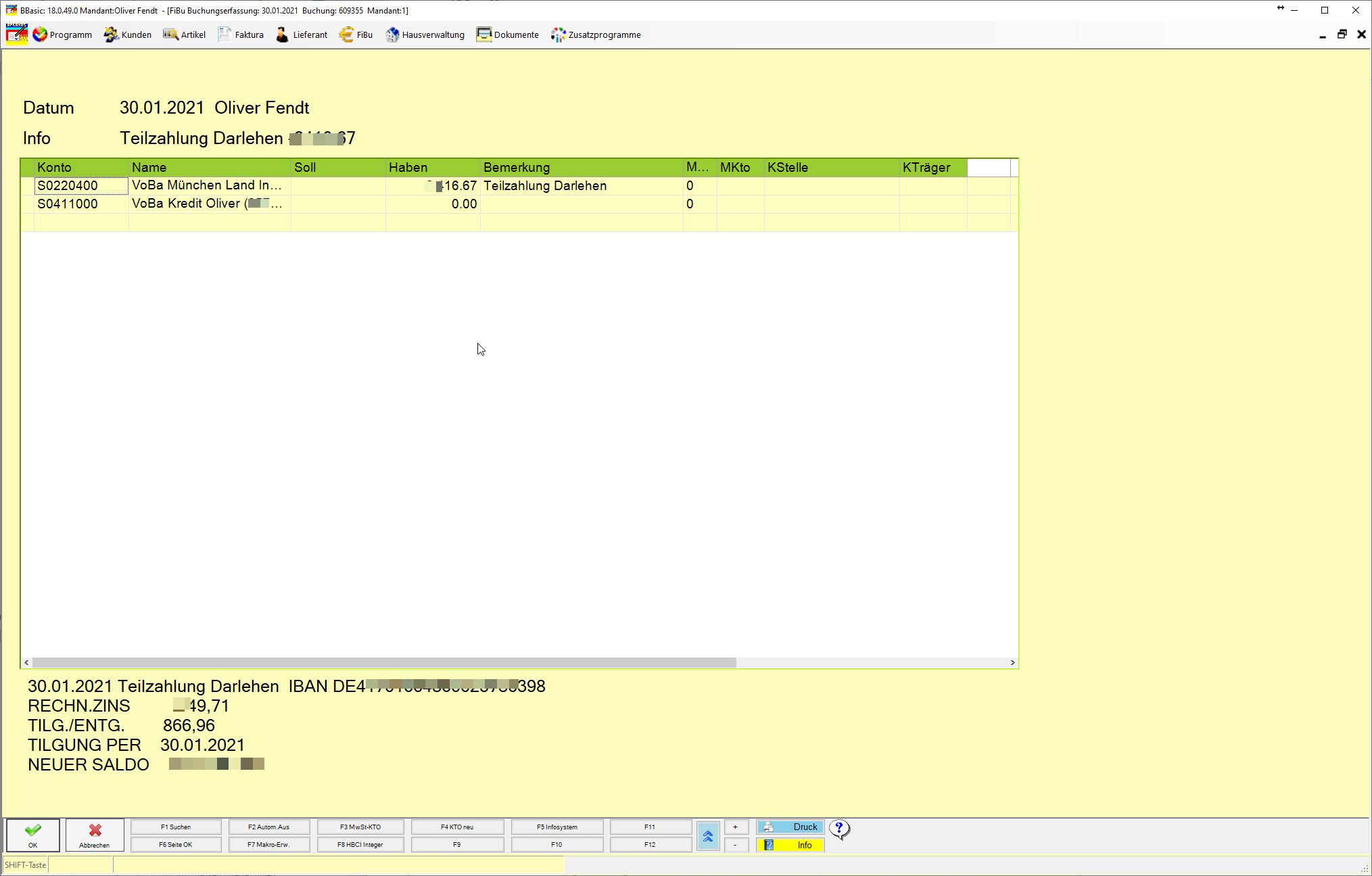This screenshot has height=876, width=1372.
Task: Click the Faktura document icon
Action: [224, 34]
